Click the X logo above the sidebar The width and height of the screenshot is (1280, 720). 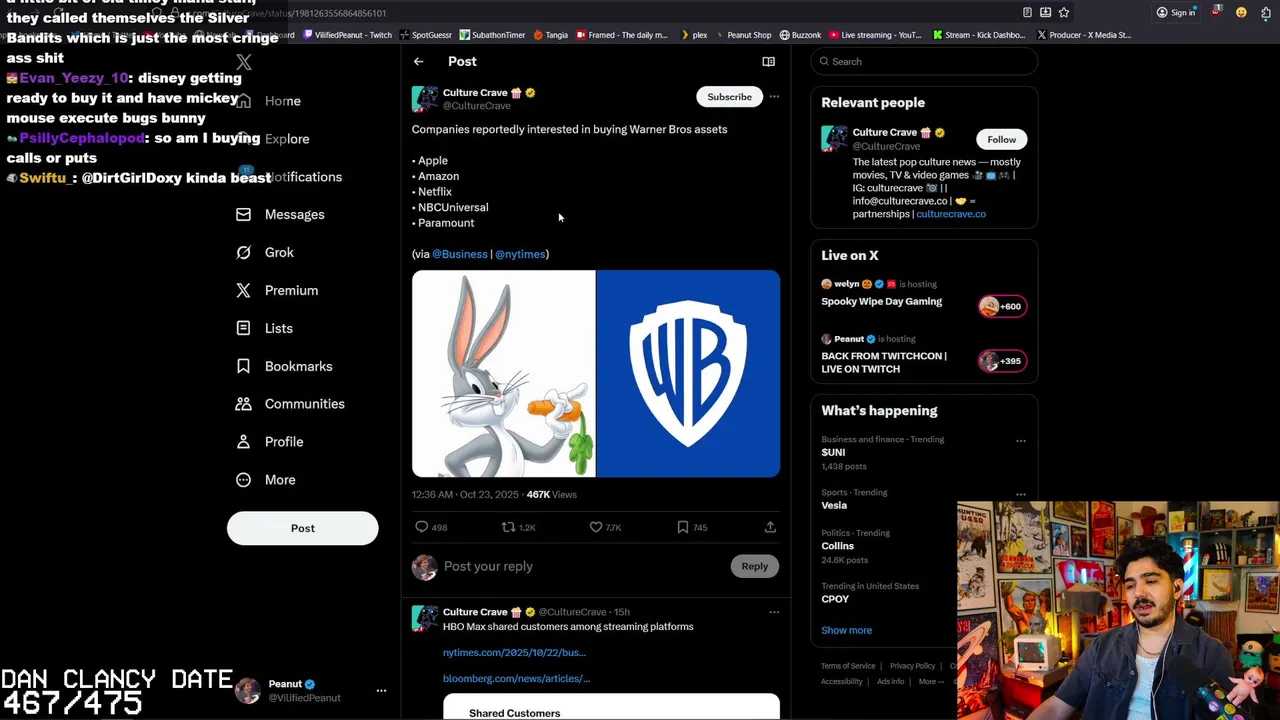click(x=244, y=63)
